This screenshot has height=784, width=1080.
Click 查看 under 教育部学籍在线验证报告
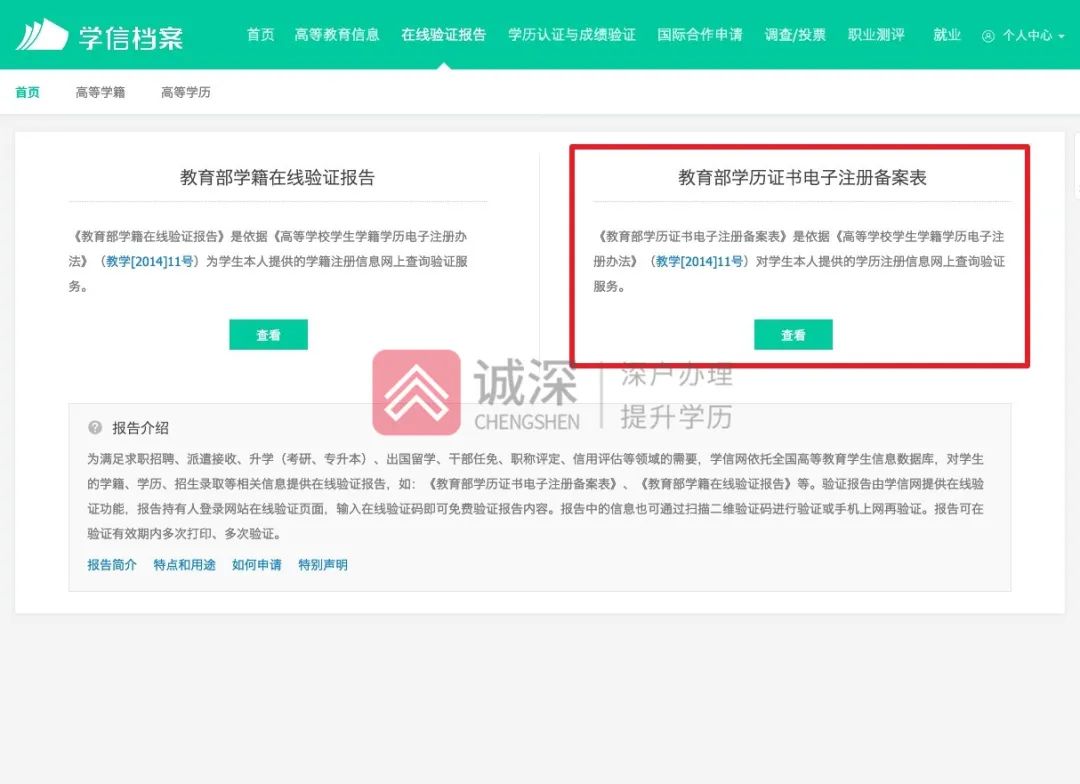(268, 335)
